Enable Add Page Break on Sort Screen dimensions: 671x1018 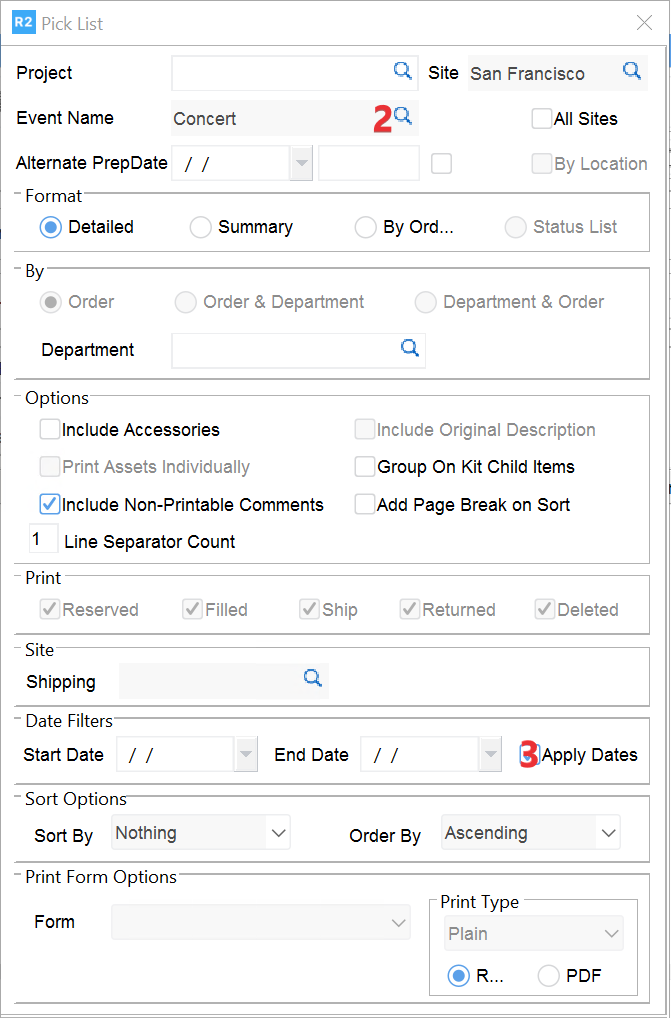click(365, 504)
